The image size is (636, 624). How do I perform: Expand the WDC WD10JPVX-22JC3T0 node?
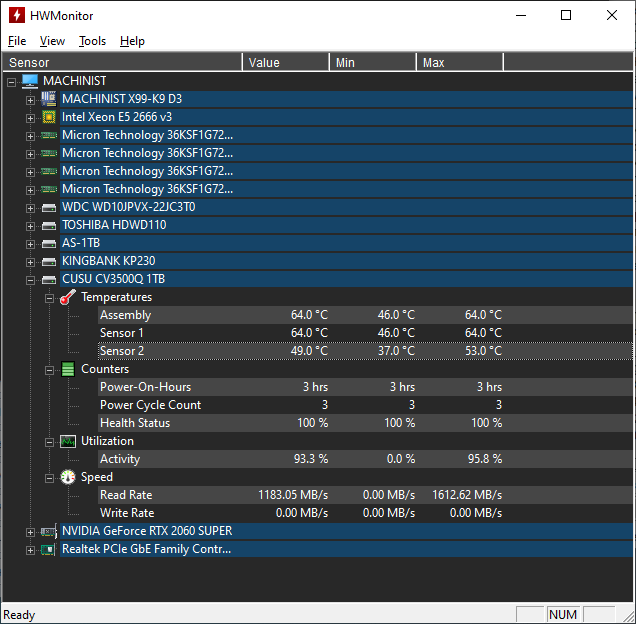30,209
